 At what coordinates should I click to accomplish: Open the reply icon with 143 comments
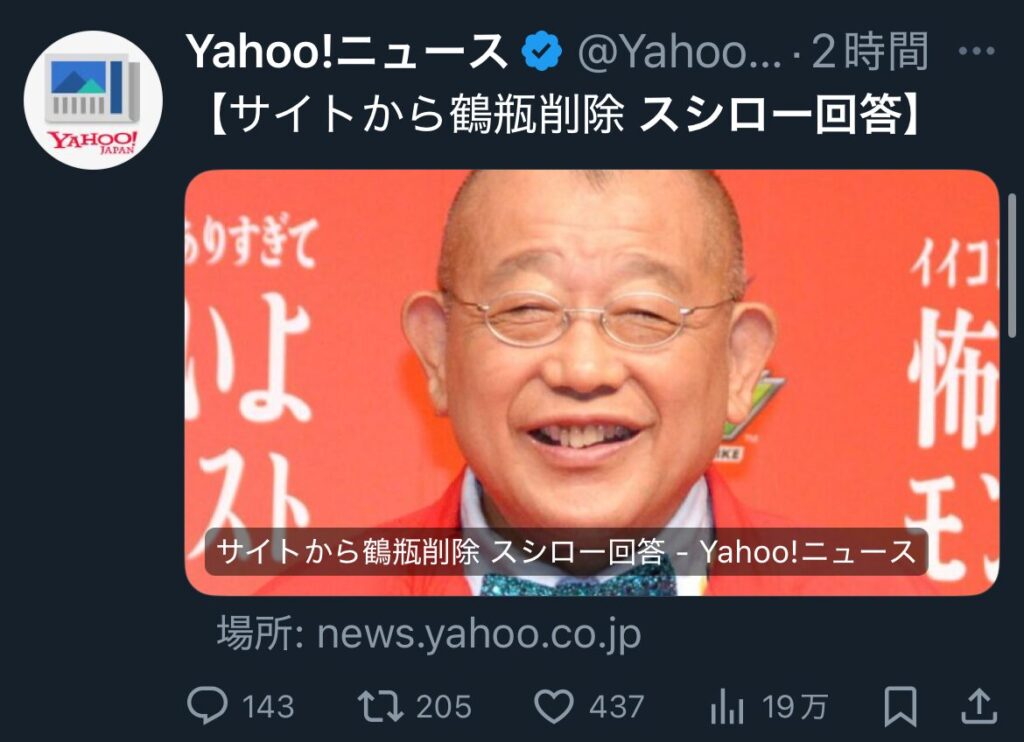208,705
